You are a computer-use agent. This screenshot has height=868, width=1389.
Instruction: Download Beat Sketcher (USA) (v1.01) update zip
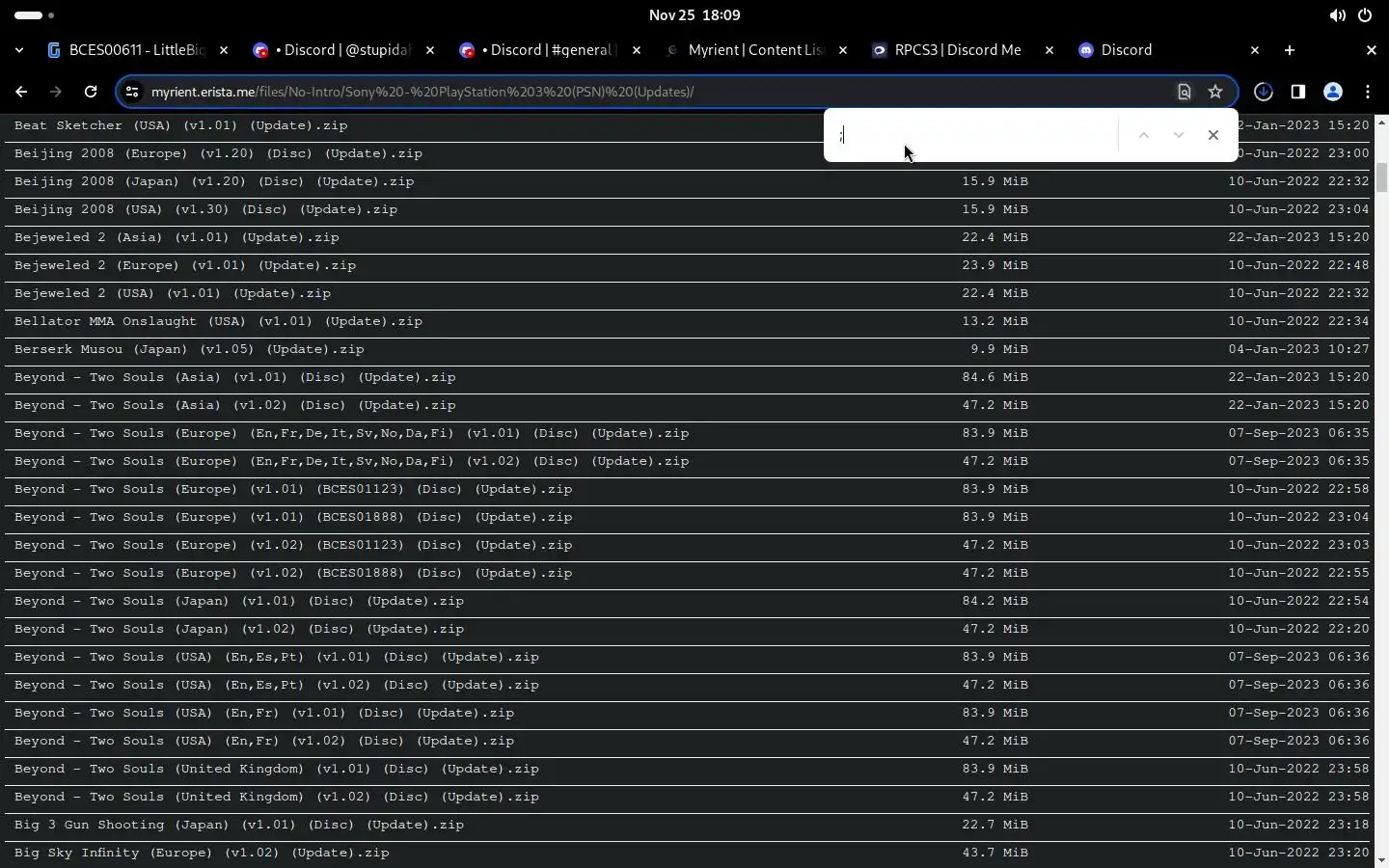point(180,125)
